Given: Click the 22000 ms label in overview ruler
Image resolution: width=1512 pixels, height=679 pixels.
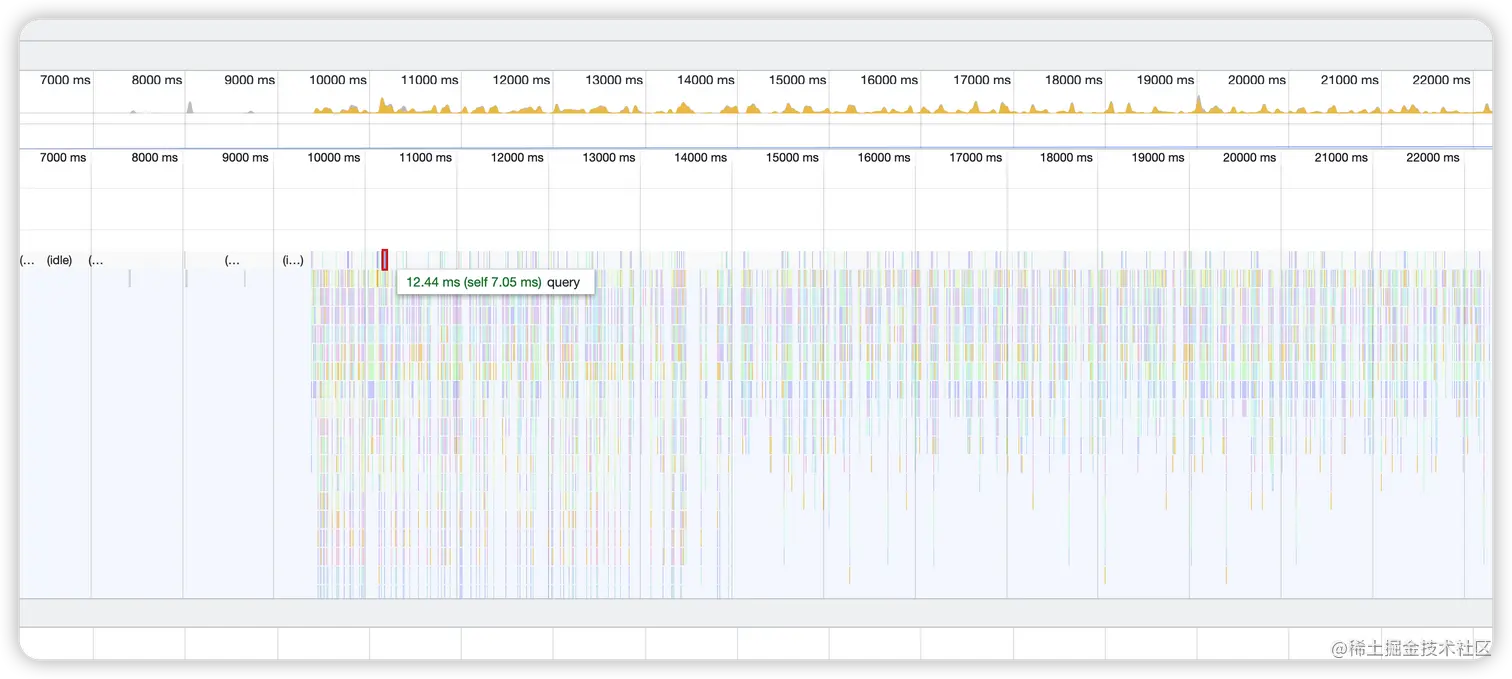Looking at the screenshot, I should pyautogui.click(x=1441, y=80).
